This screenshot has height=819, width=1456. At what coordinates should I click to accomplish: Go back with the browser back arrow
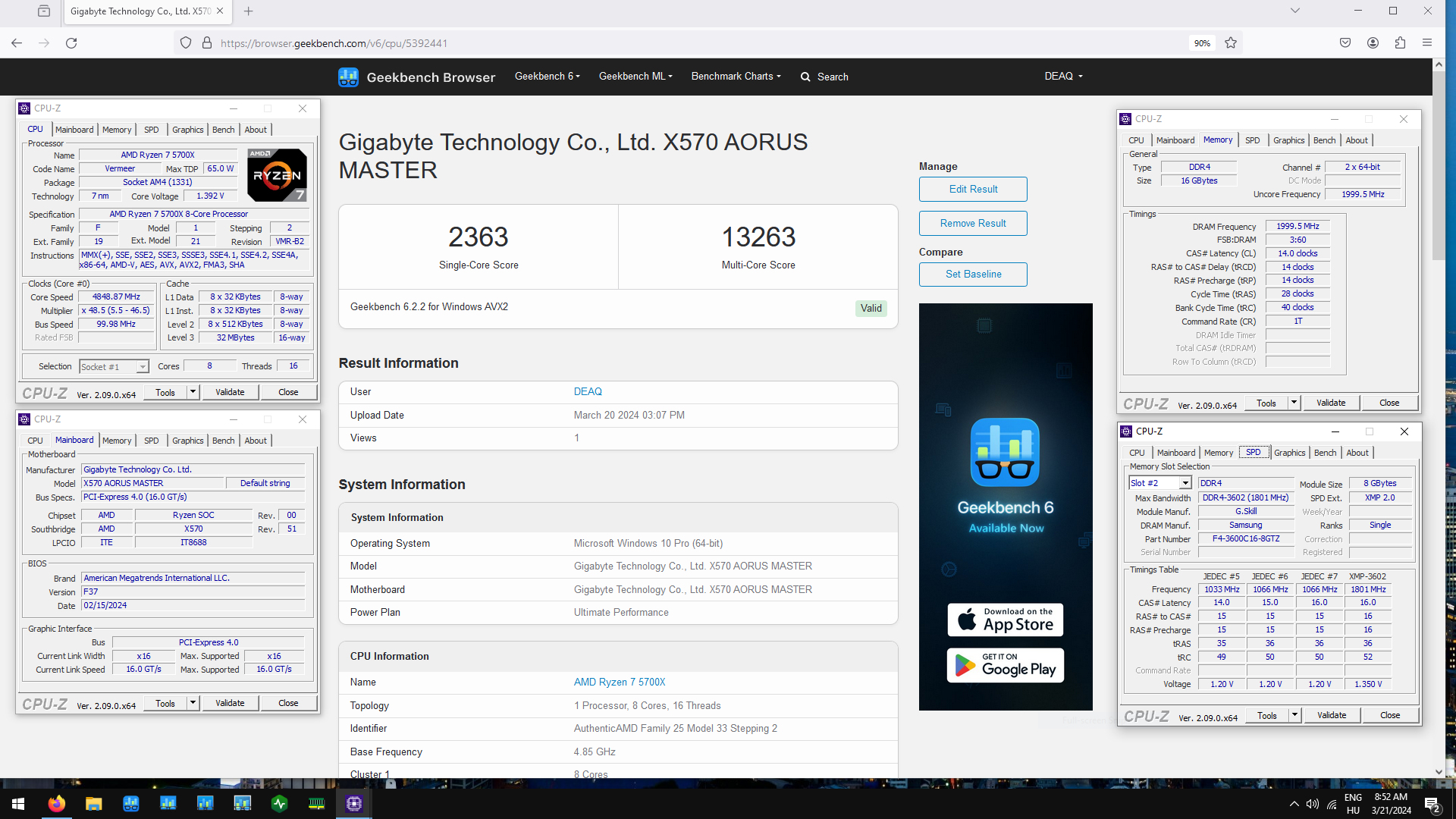[x=17, y=43]
